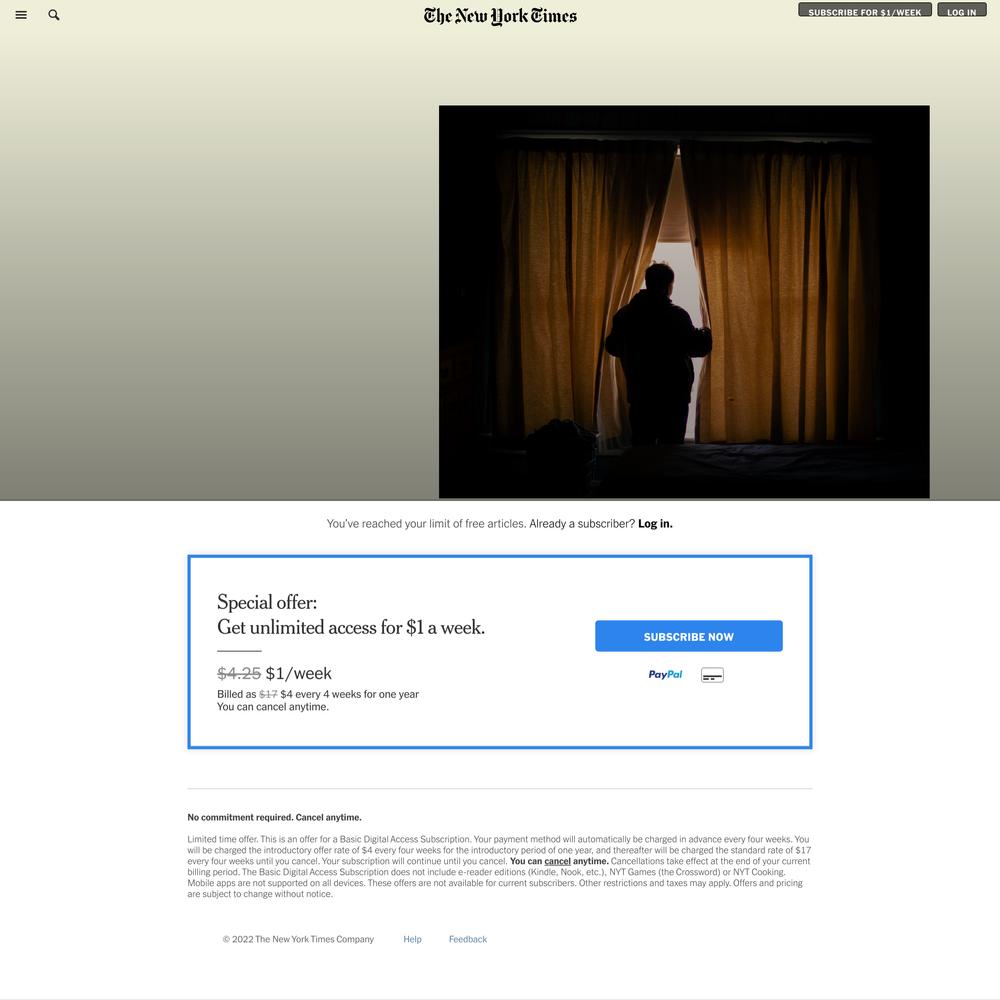Screen dimensions: 1000x1000
Task: Click 'You can cancel anytime.' in offer box
Action: 273,707
